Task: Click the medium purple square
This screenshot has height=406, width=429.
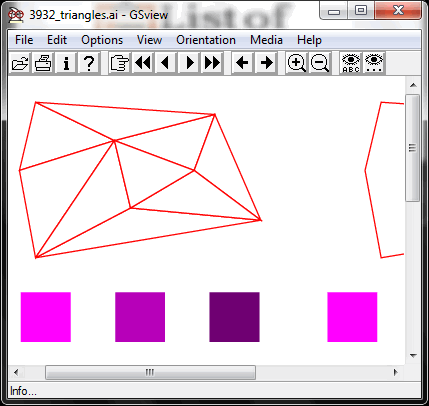Action: point(140,317)
